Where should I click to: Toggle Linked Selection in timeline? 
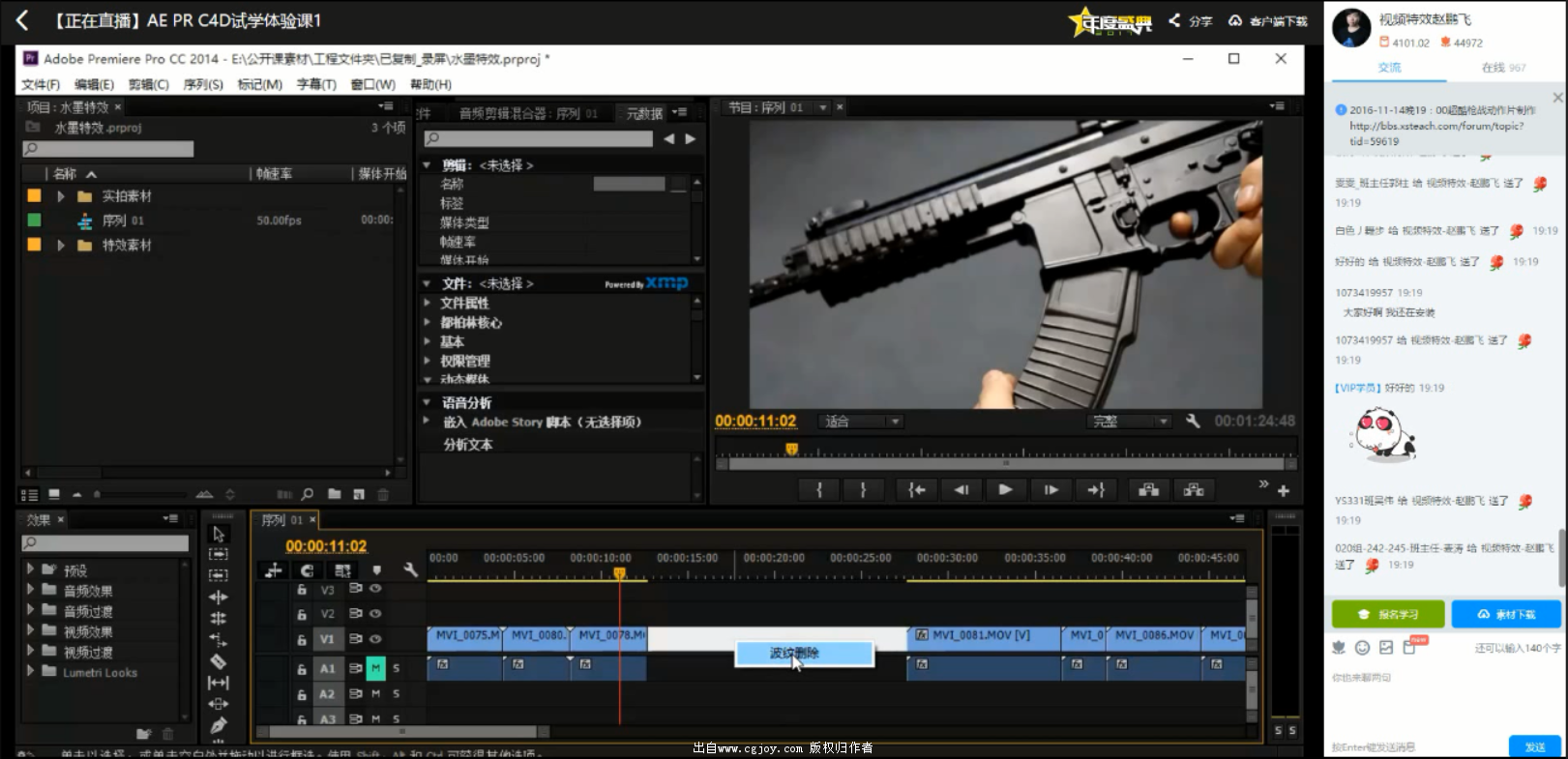(x=342, y=570)
